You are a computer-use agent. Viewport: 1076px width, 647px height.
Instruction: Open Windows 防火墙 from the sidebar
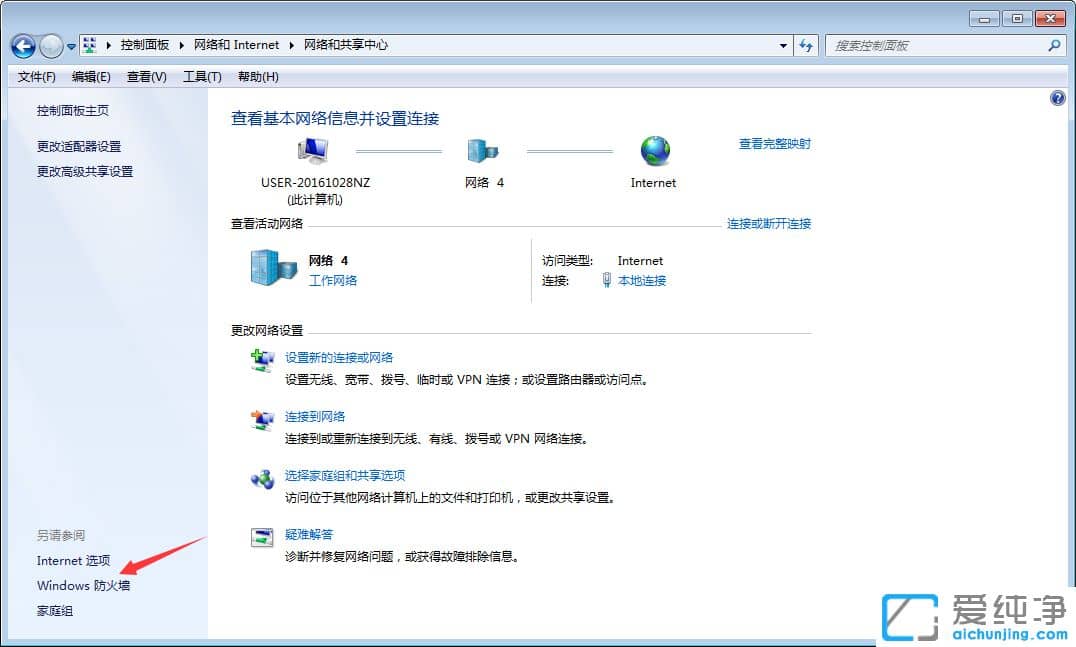tap(84, 585)
